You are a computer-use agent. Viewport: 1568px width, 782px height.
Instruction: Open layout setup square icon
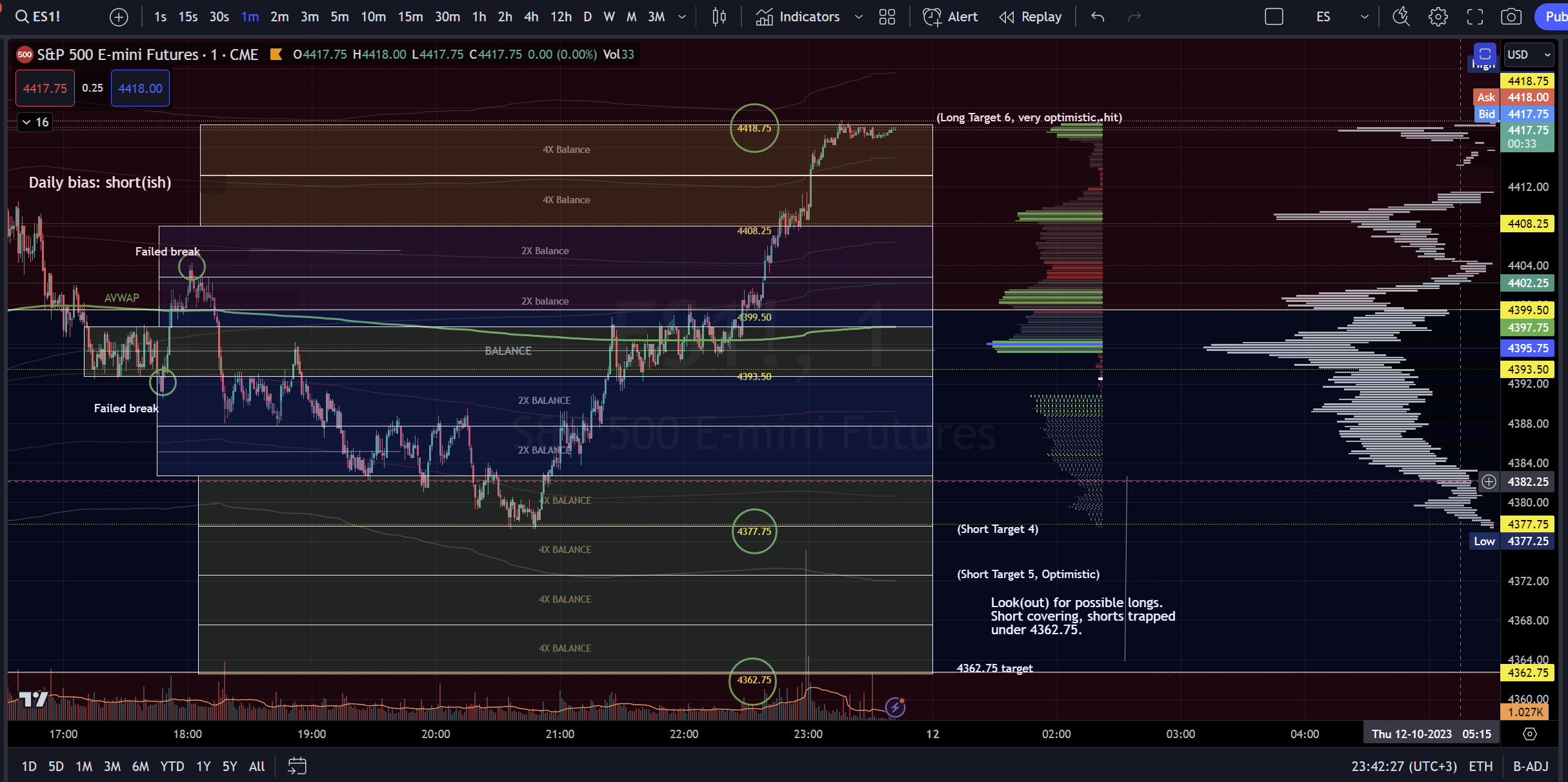pos(1274,17)
